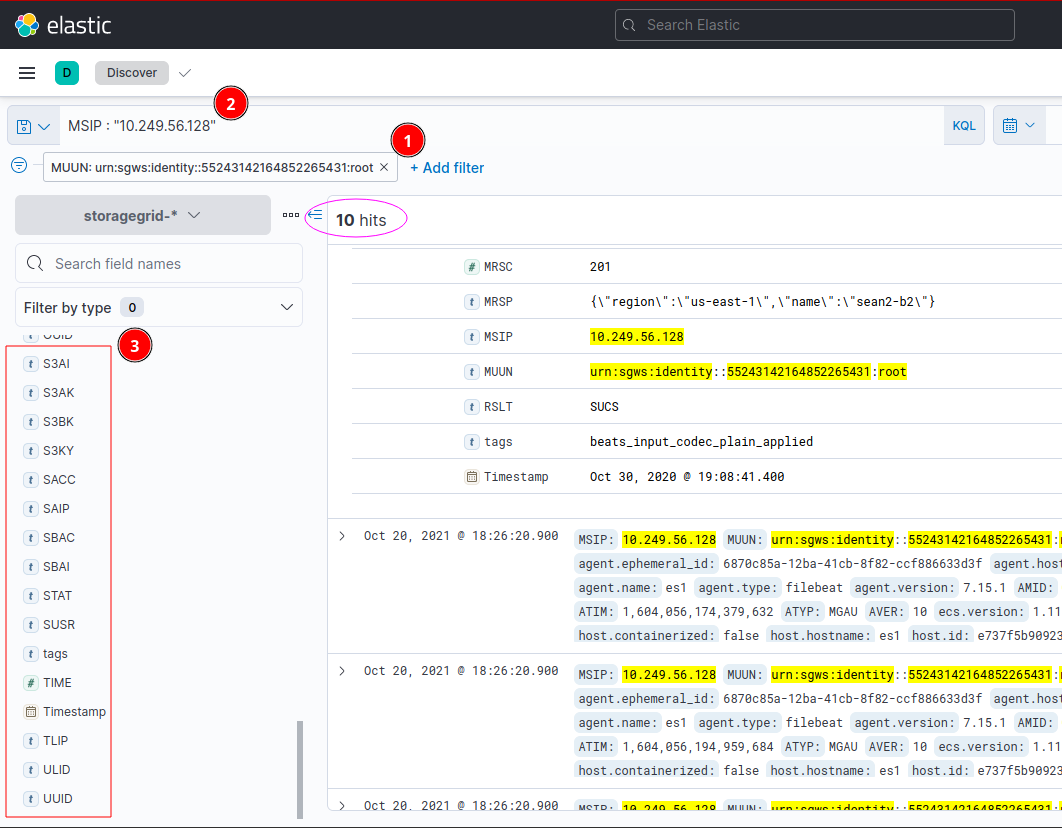This screenshot has height=828, width=1062.
Task: Click the MUUN filter pill text
Action: 212,167
